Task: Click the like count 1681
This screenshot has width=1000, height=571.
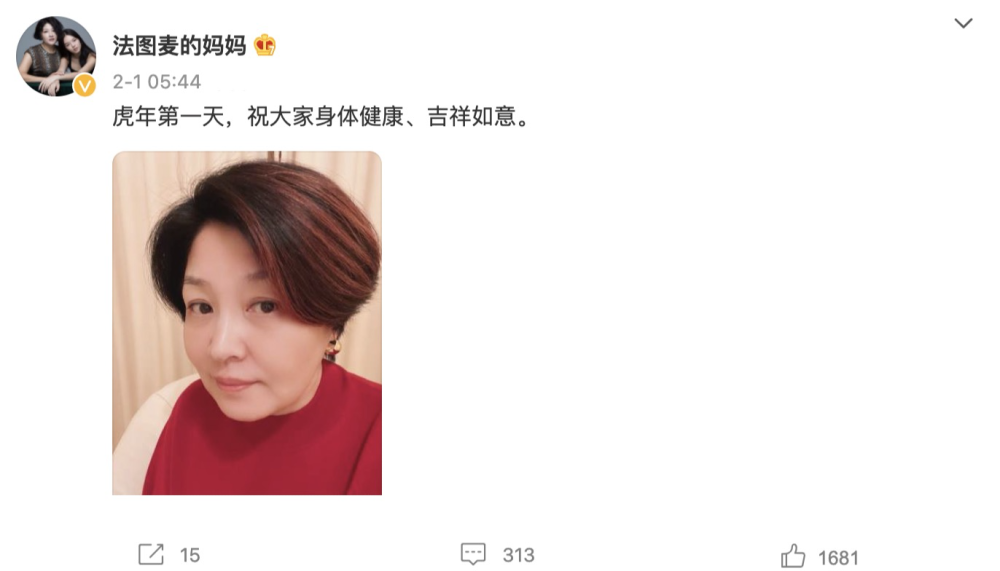Action: click(x=838, y=558)
